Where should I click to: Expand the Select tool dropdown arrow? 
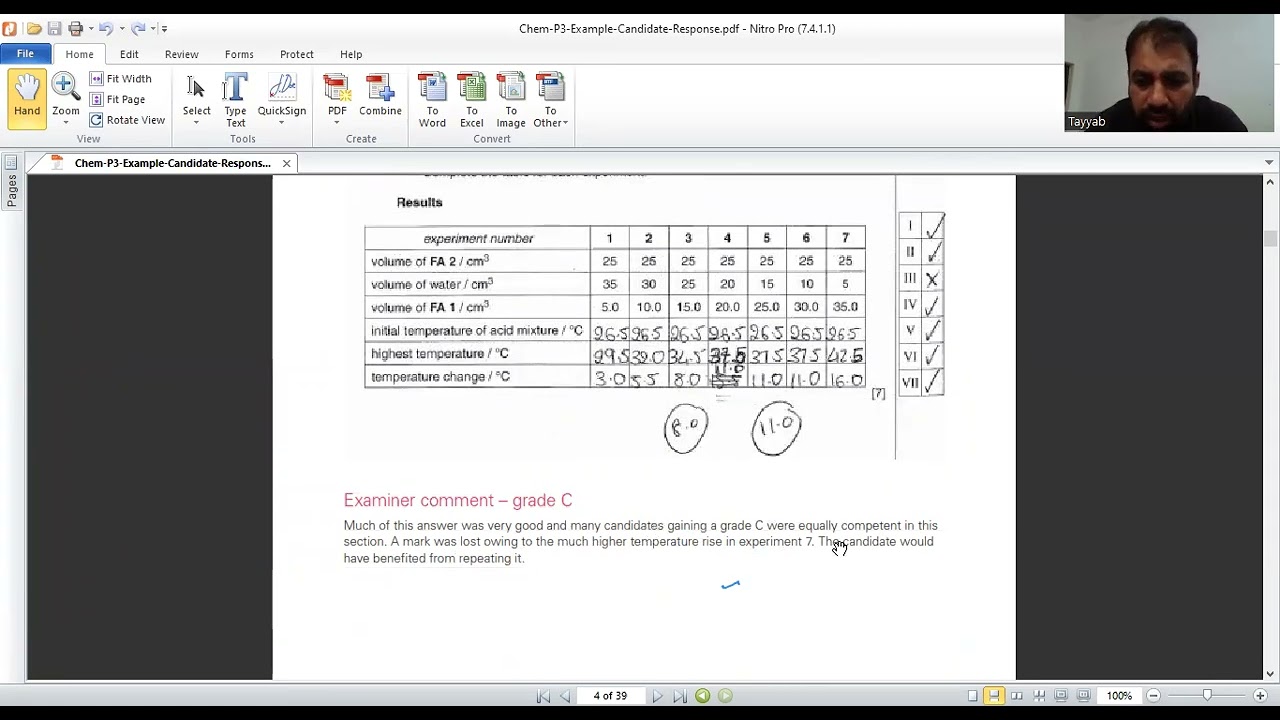point(196,123)
